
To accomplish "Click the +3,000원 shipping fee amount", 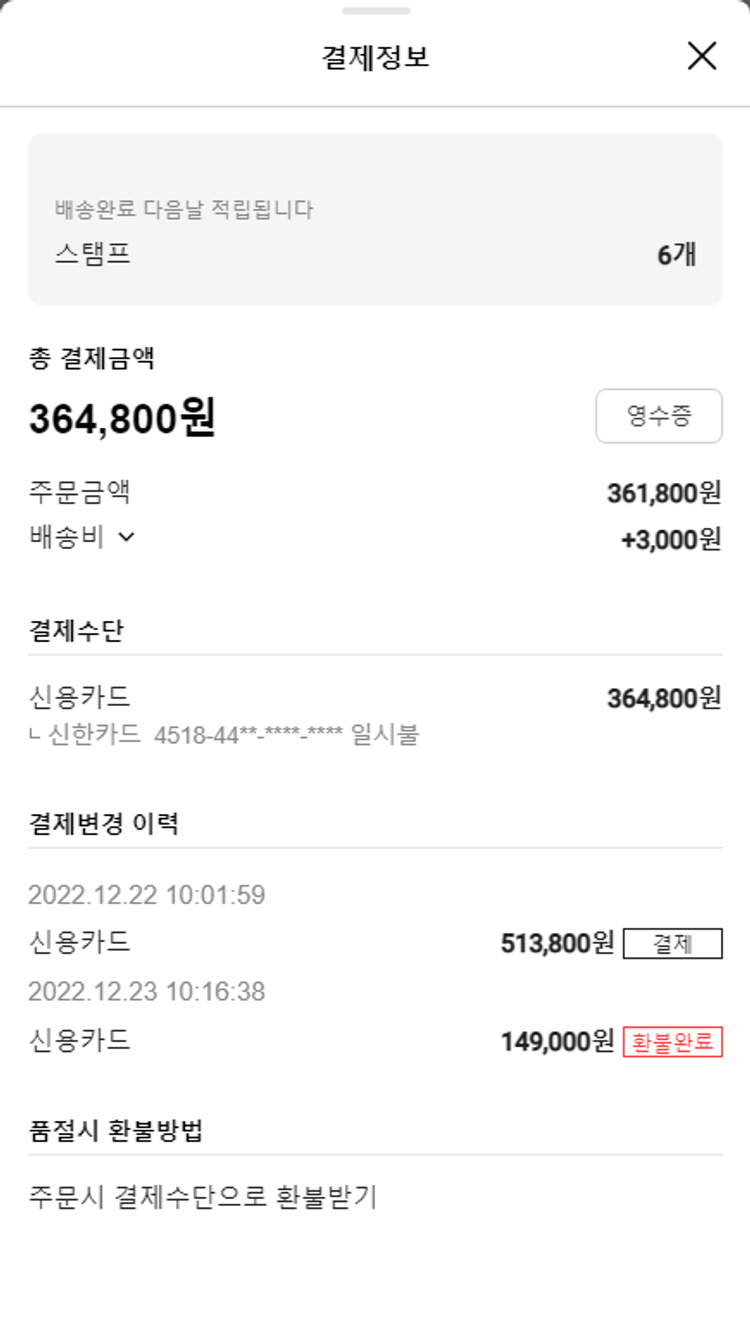I will [670, 539].
